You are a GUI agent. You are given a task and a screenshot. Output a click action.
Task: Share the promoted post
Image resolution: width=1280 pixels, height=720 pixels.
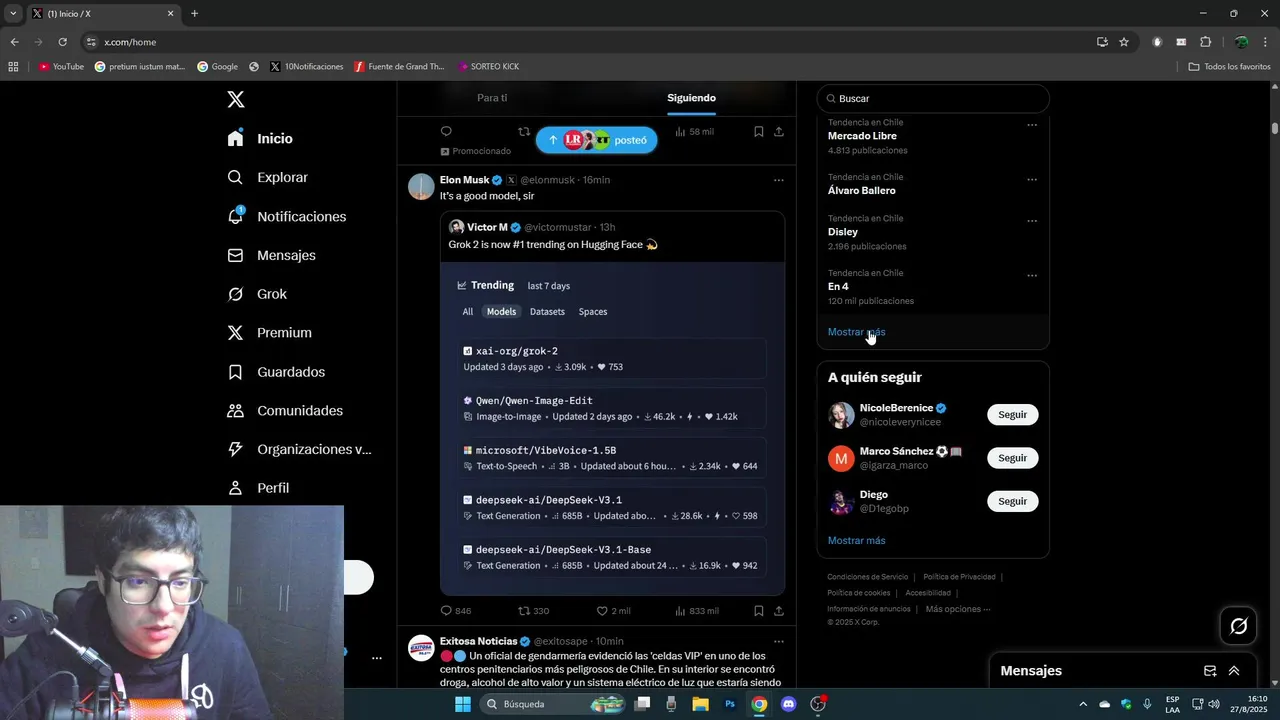(x=779, y=131)
